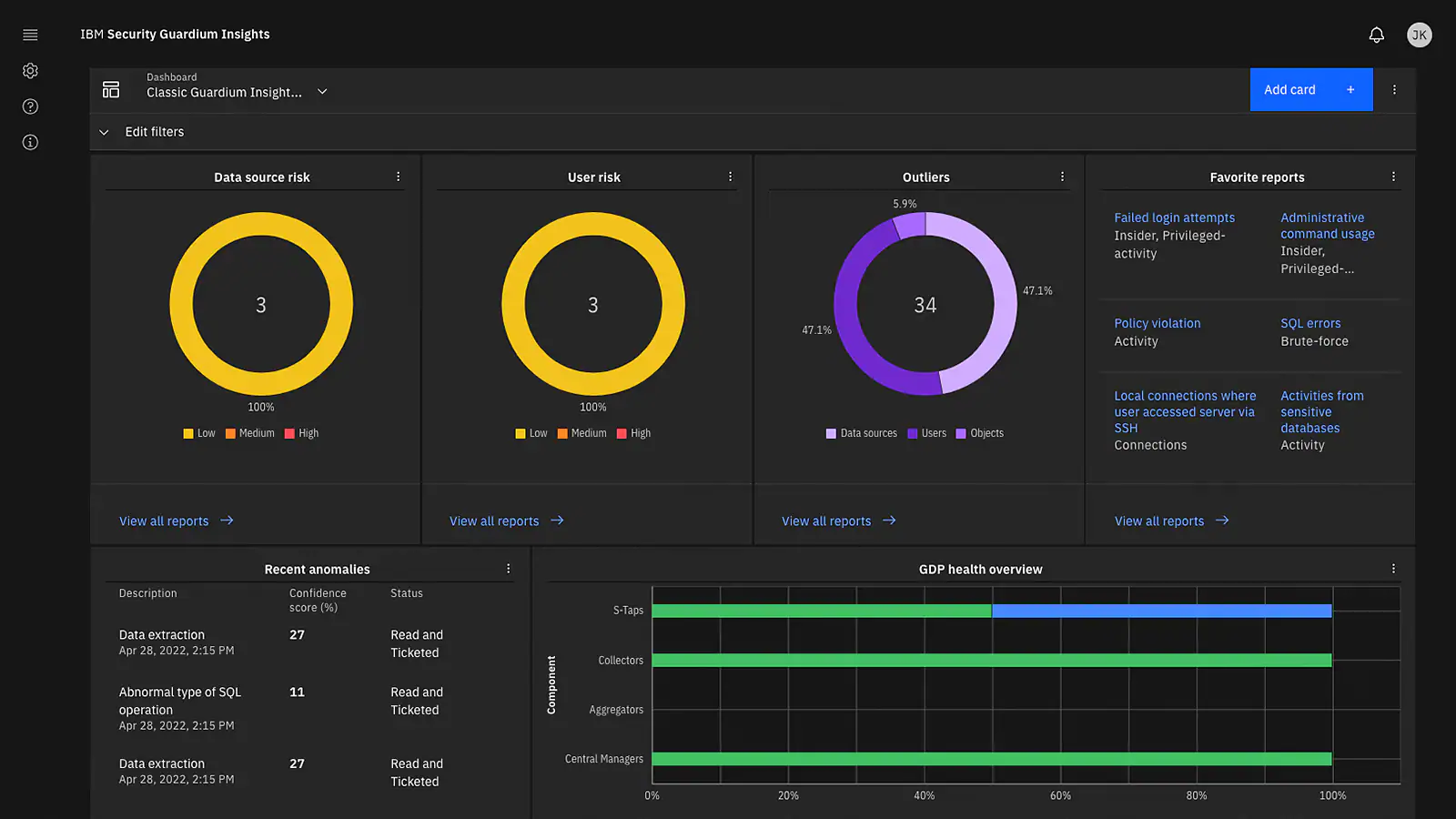View all reports in Favorite reports
The image size is (1456, 819).
1159,521
